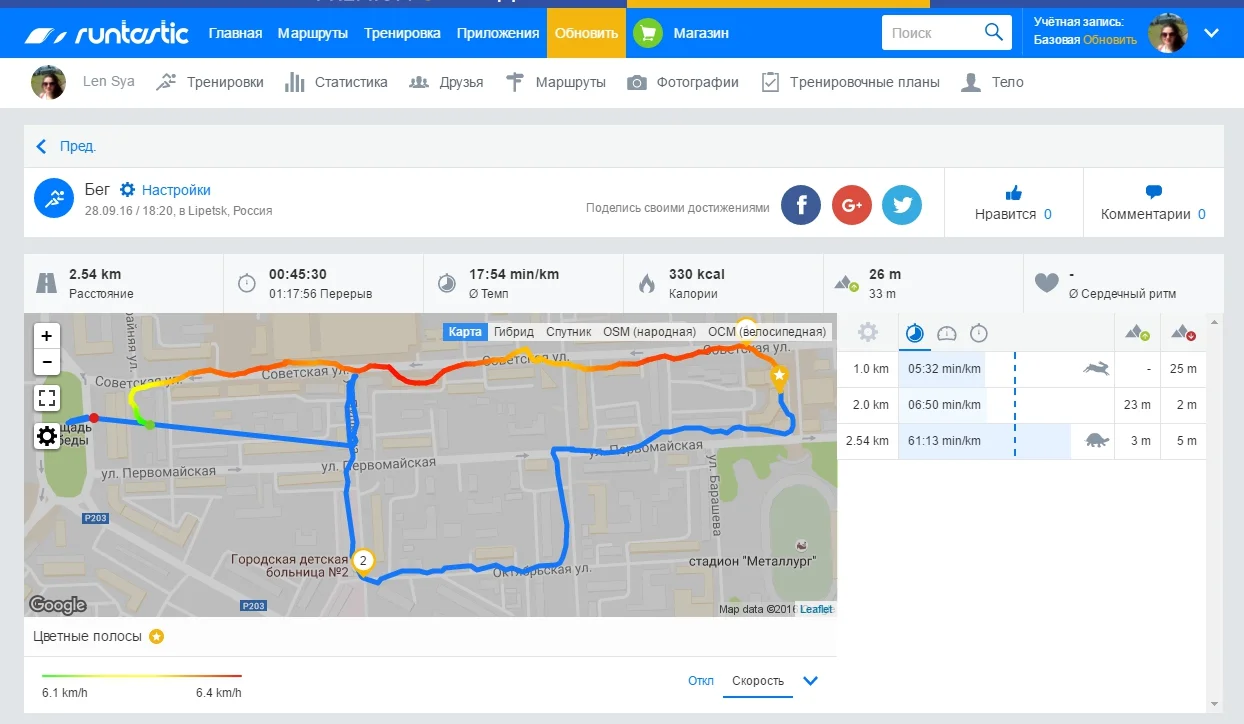The width and height of the screenshot is (1244, 724).
Task: Share on Google Plus
Action: pyautogui.click(x=852, y=205)
